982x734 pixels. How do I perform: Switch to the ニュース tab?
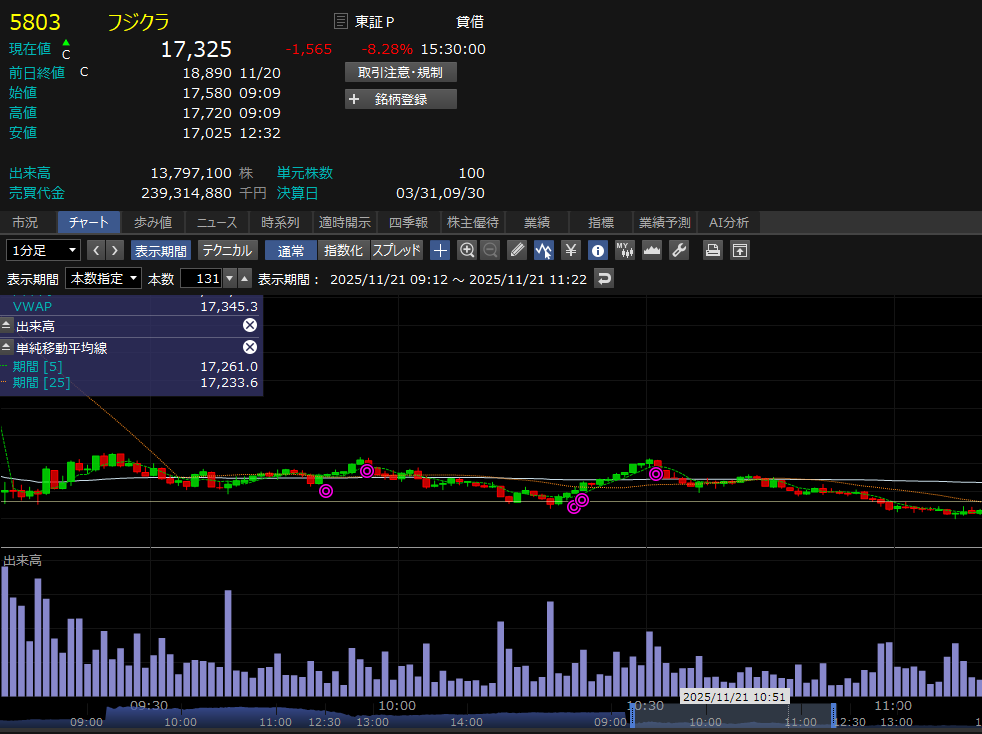(x=217, y=222)
